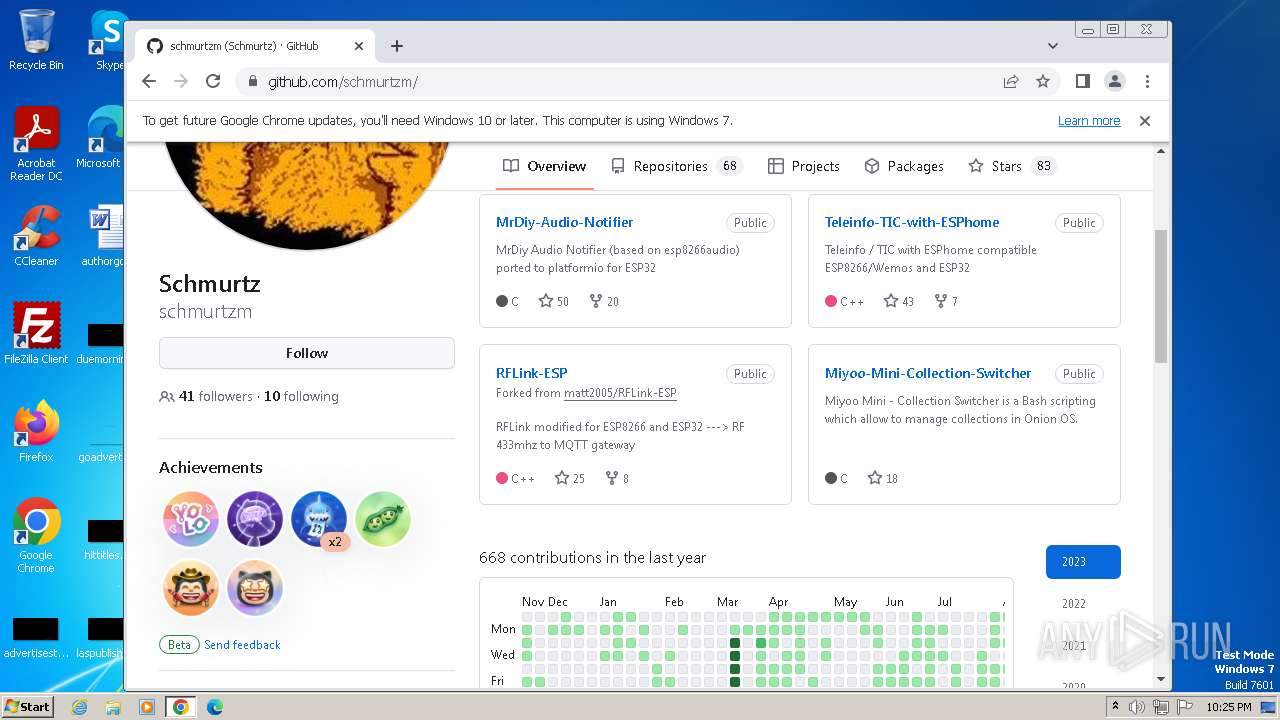View 20 forks of MrDiy-Audio-Notifier
Screen dimensions: 1280x720
coord(605,301)
